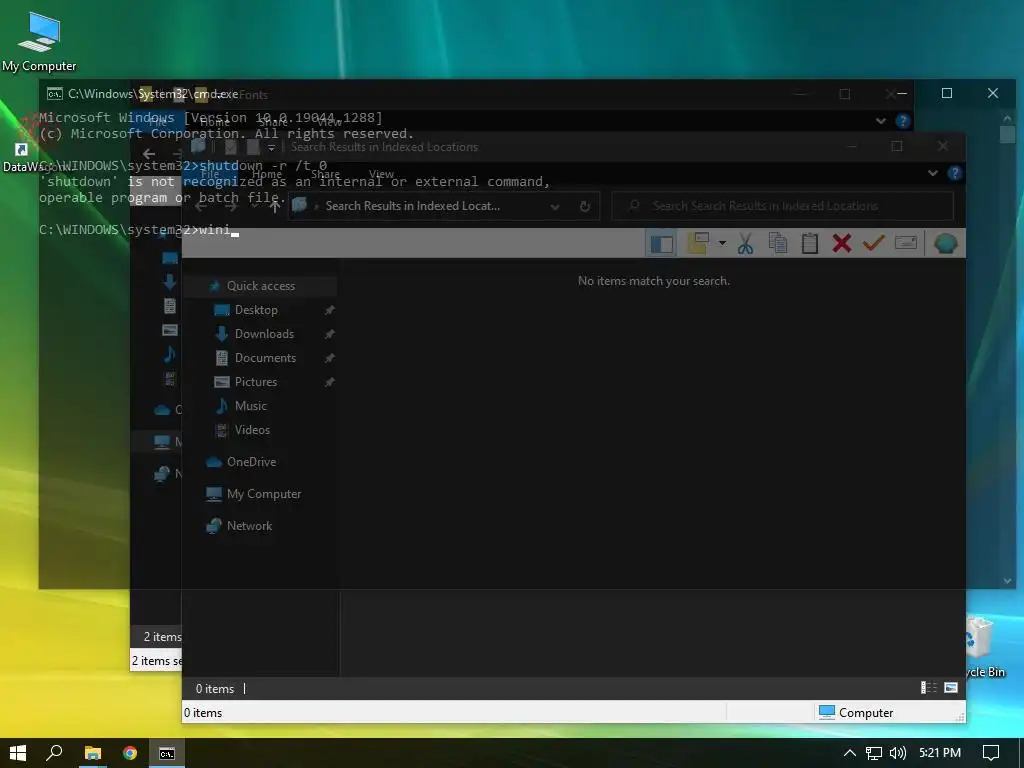Expand ribbon chevron in background Fonts window
The width and height of the screenshot is (1024, 768).
[880, 121]
